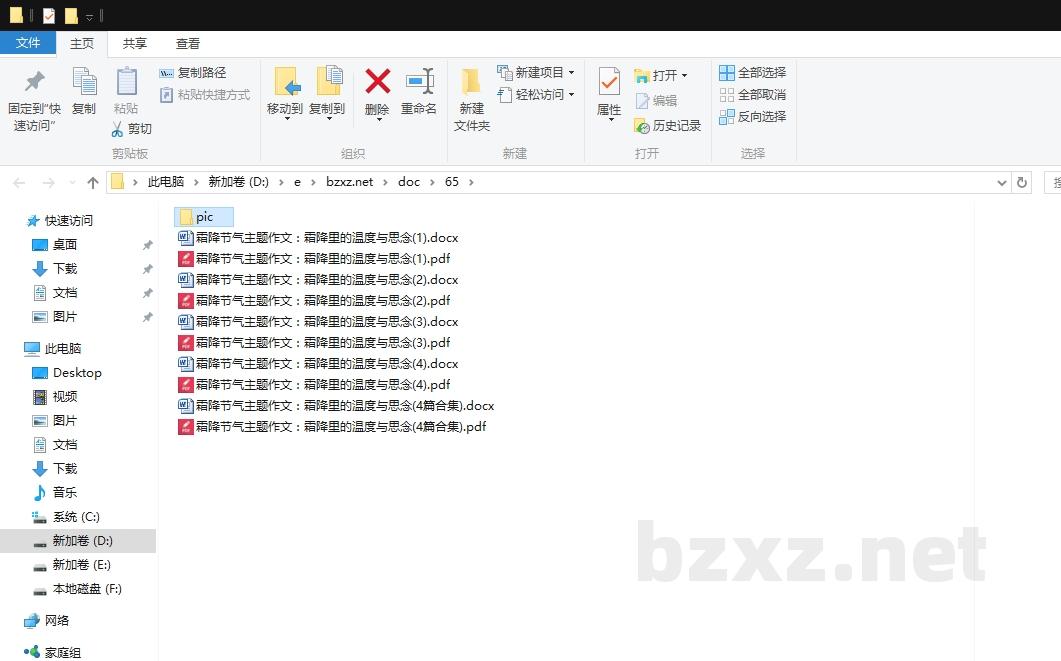This screenshot has height=661, width=1061.
Task: Expand address bar history dropdown
Action: click(x=1002, y=182)
